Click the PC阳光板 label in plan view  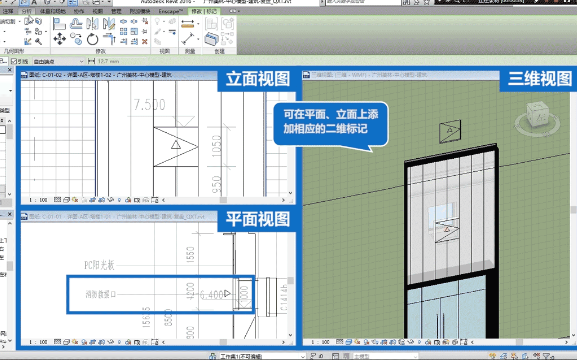pos(99,265)
